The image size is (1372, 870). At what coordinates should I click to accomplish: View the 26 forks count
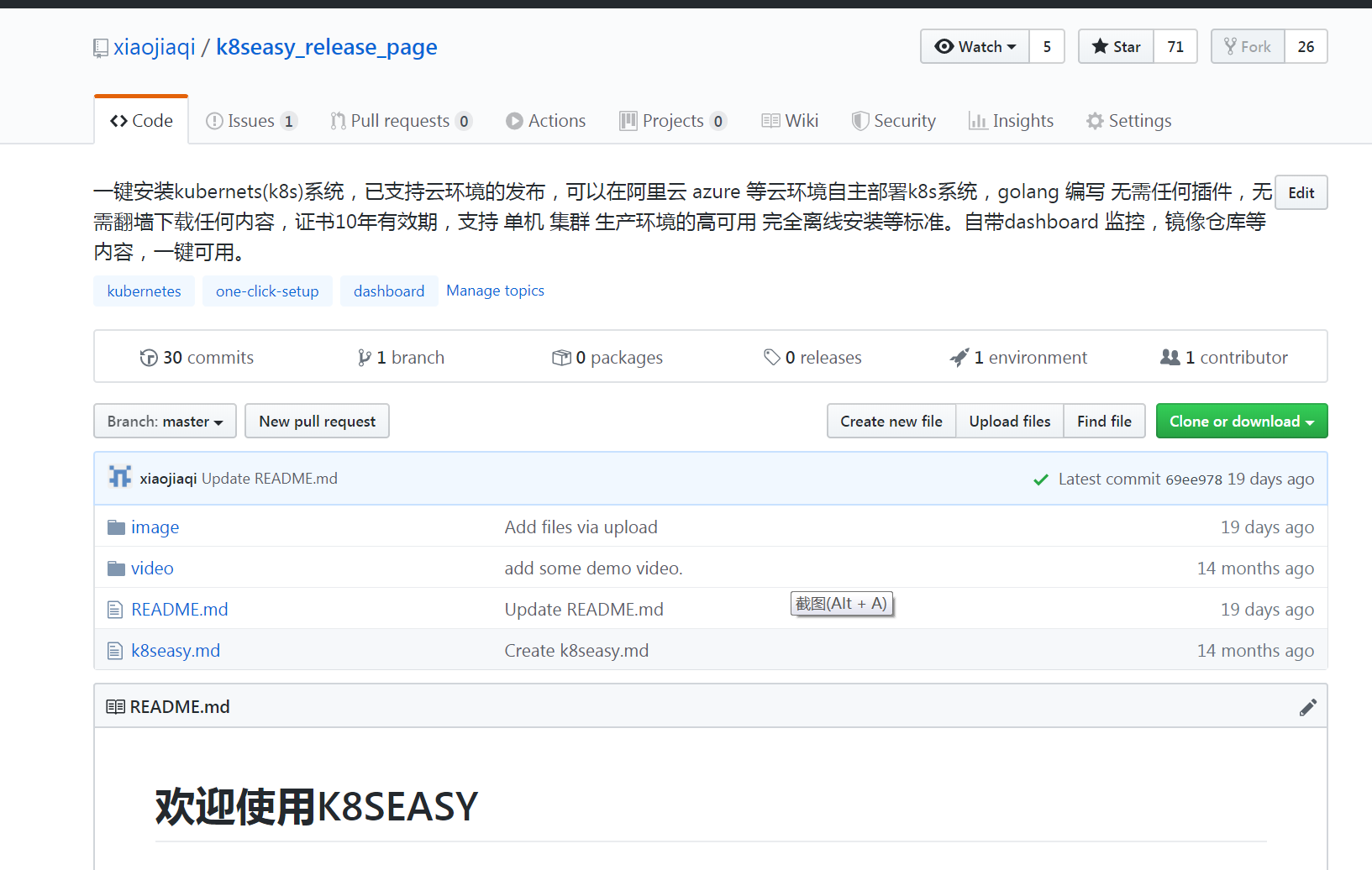pyautogui.click(x=1306, y=46)
